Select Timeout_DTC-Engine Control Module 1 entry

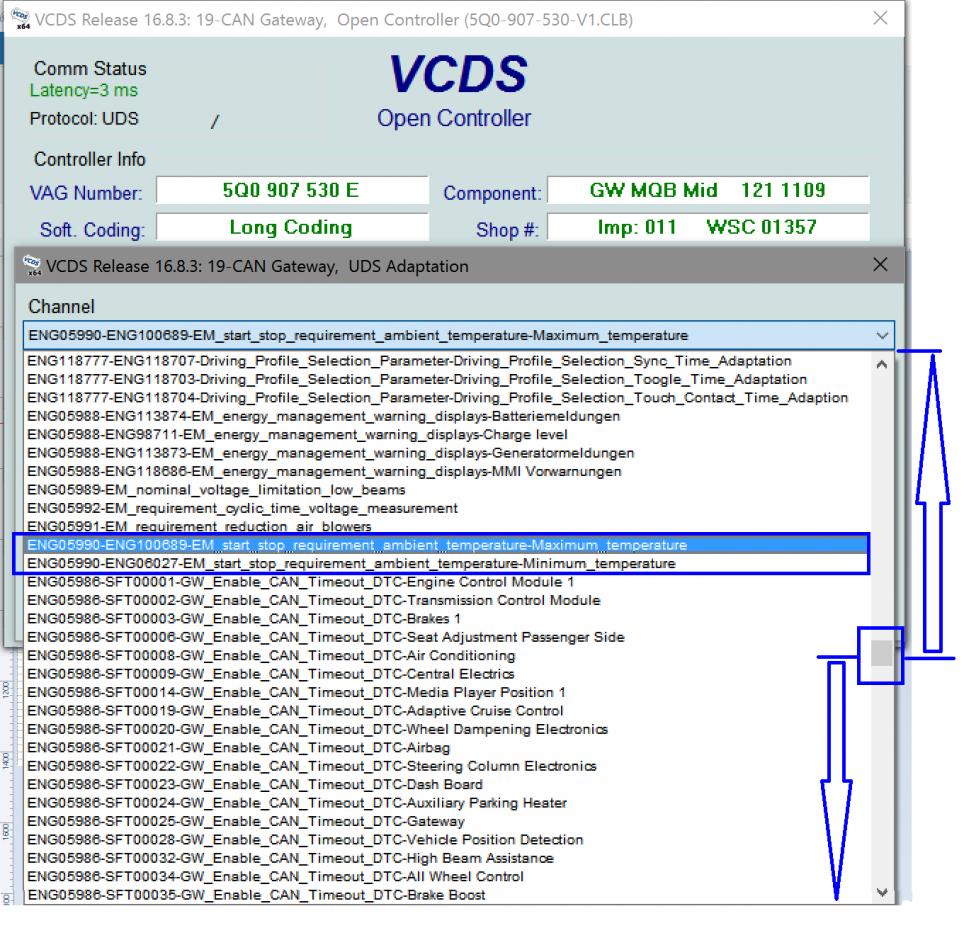(448, 582)
